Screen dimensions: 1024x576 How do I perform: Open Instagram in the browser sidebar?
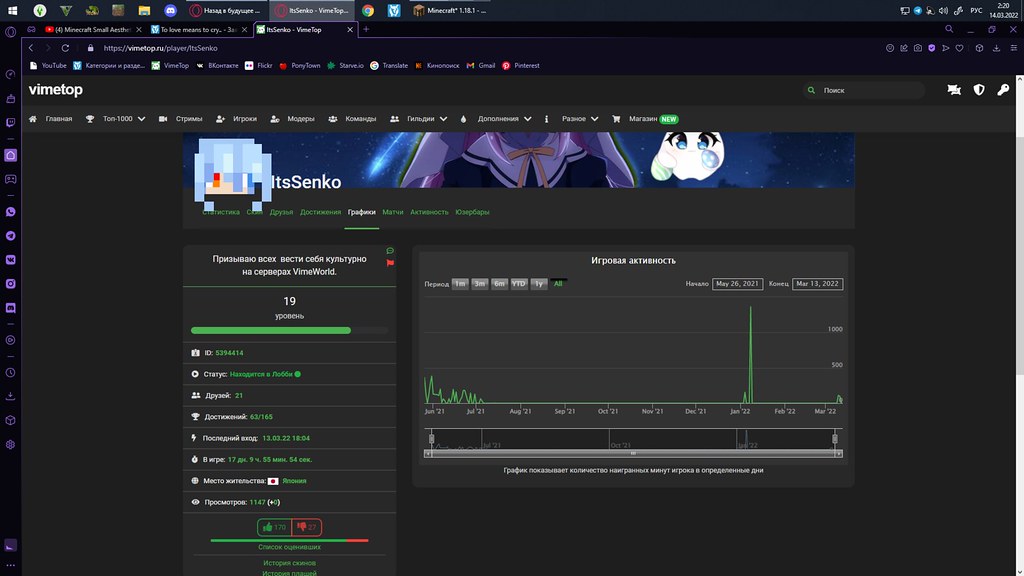click(x=10, y=283)
